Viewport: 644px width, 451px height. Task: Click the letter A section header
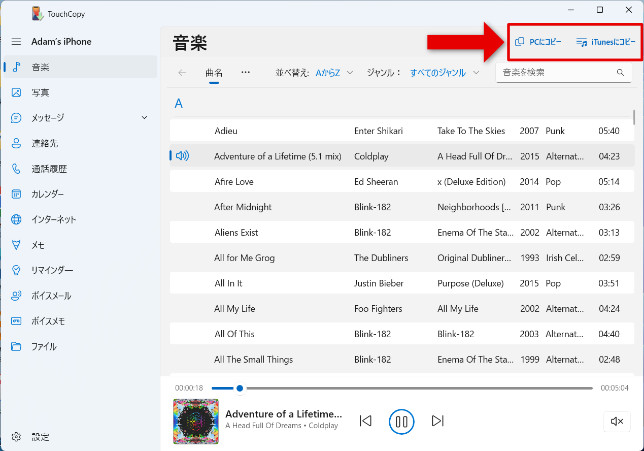coord(178,104)
